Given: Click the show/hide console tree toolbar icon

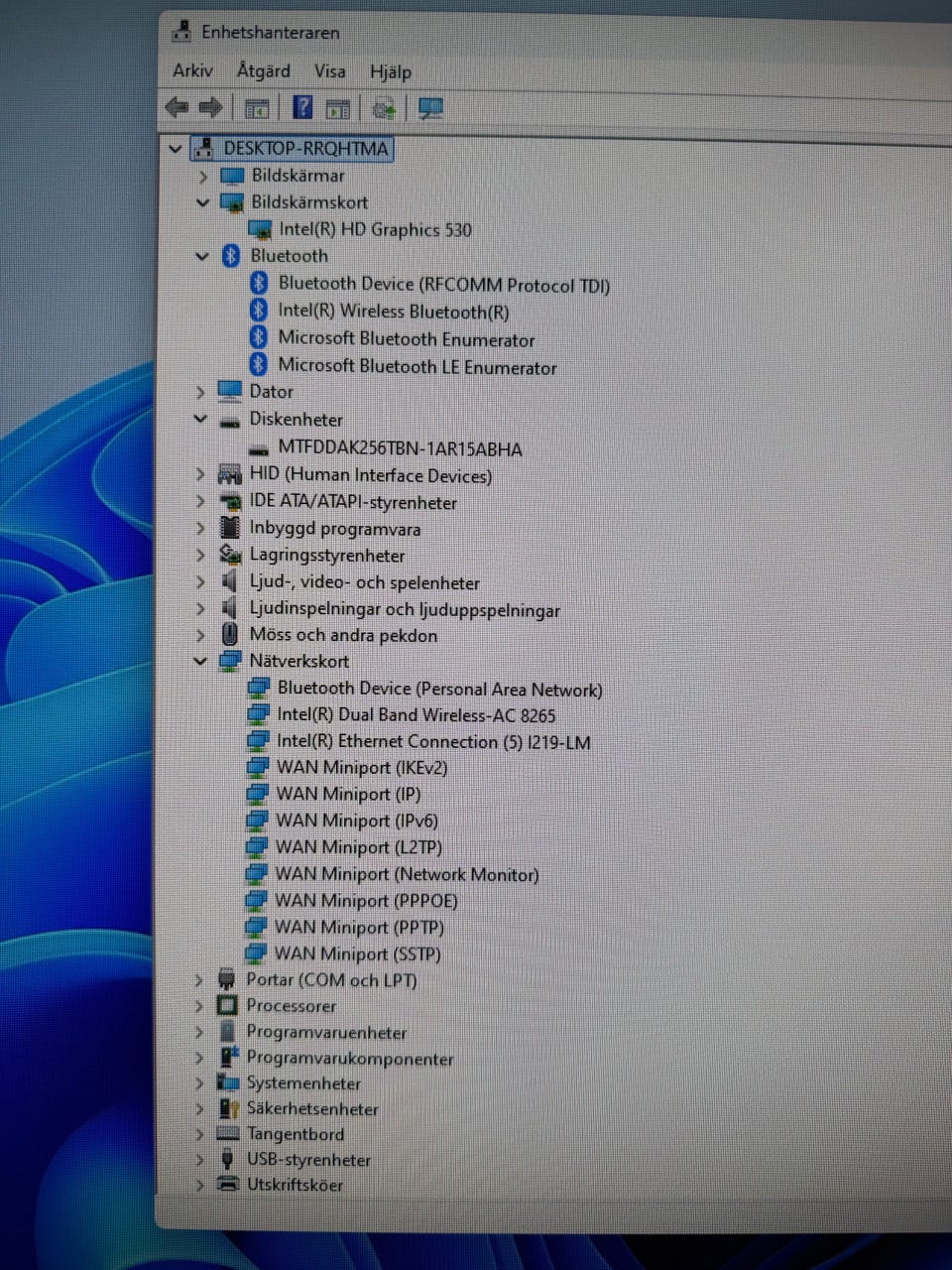Looking at the screenshot, I should point(257,108).
